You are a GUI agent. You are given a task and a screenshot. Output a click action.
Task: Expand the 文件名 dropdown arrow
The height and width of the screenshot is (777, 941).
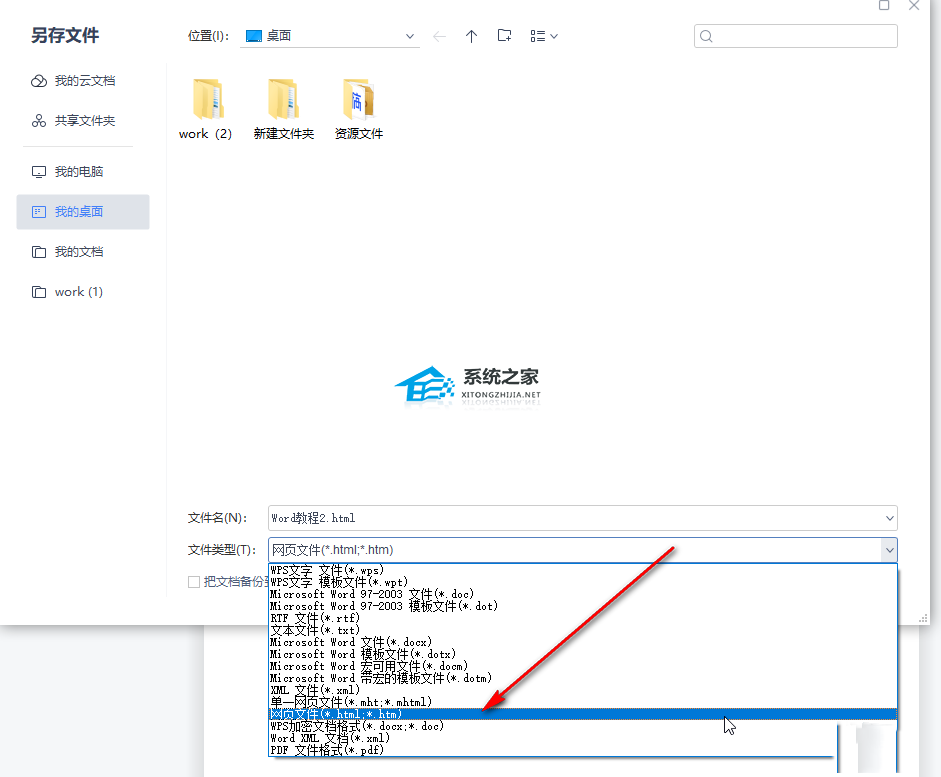889,518
